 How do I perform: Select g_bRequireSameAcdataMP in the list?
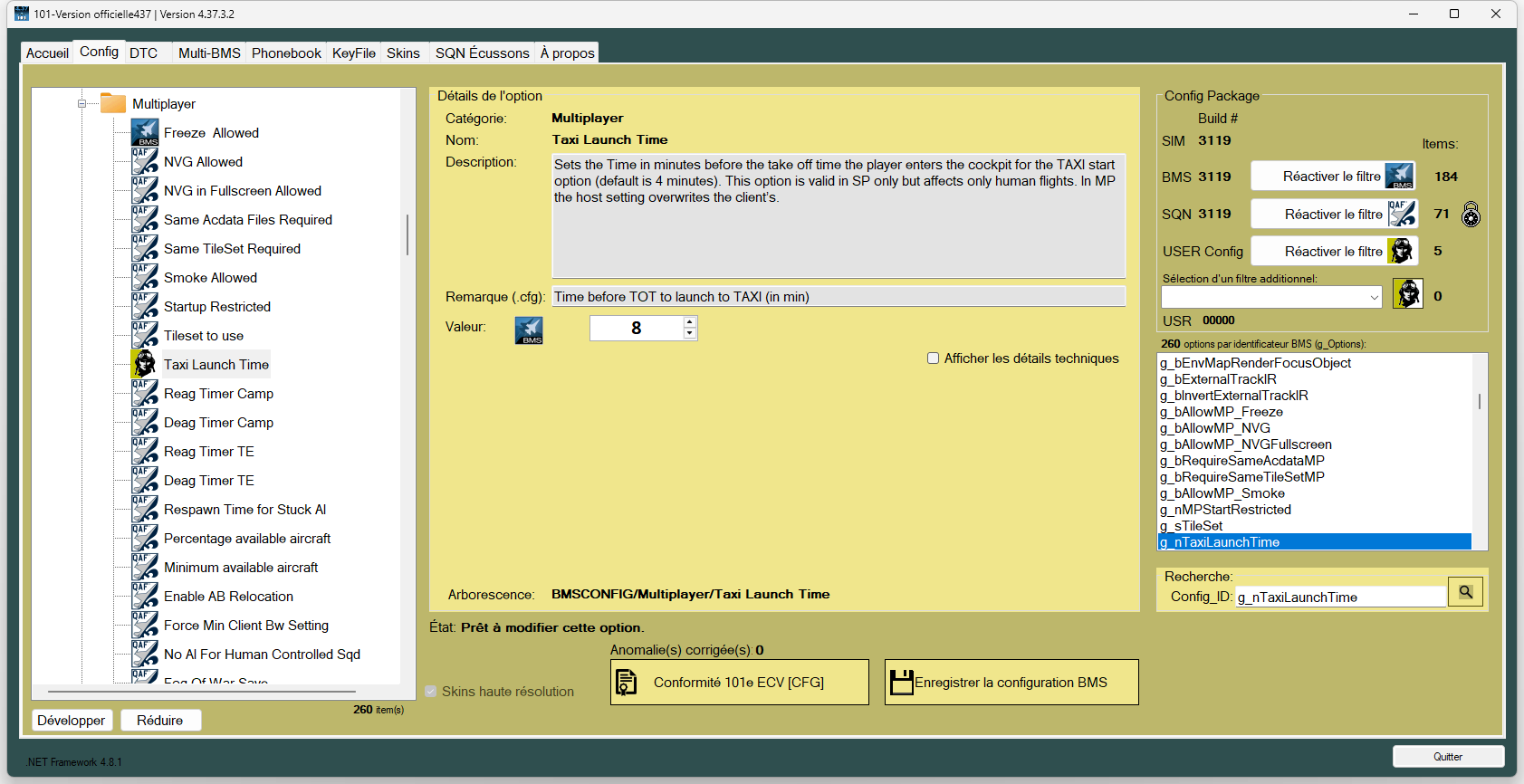click(1242, 461)
